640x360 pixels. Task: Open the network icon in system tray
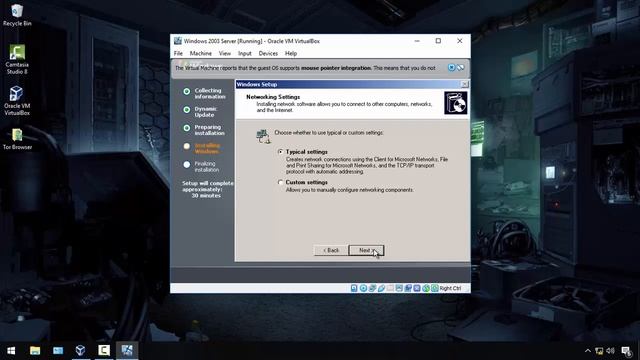click(x=599, y=351)
